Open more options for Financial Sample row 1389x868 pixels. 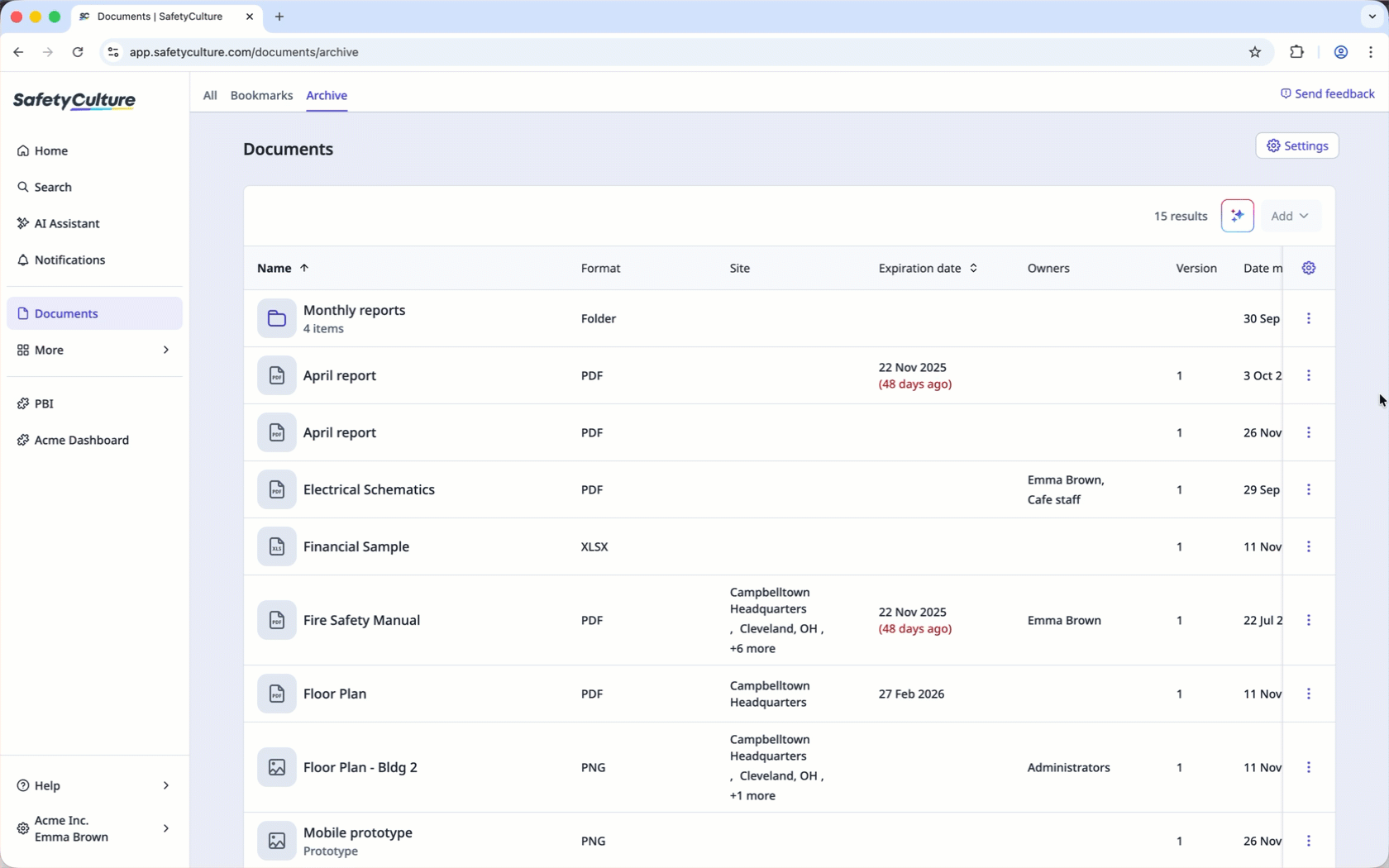[x=1309, y=546]
